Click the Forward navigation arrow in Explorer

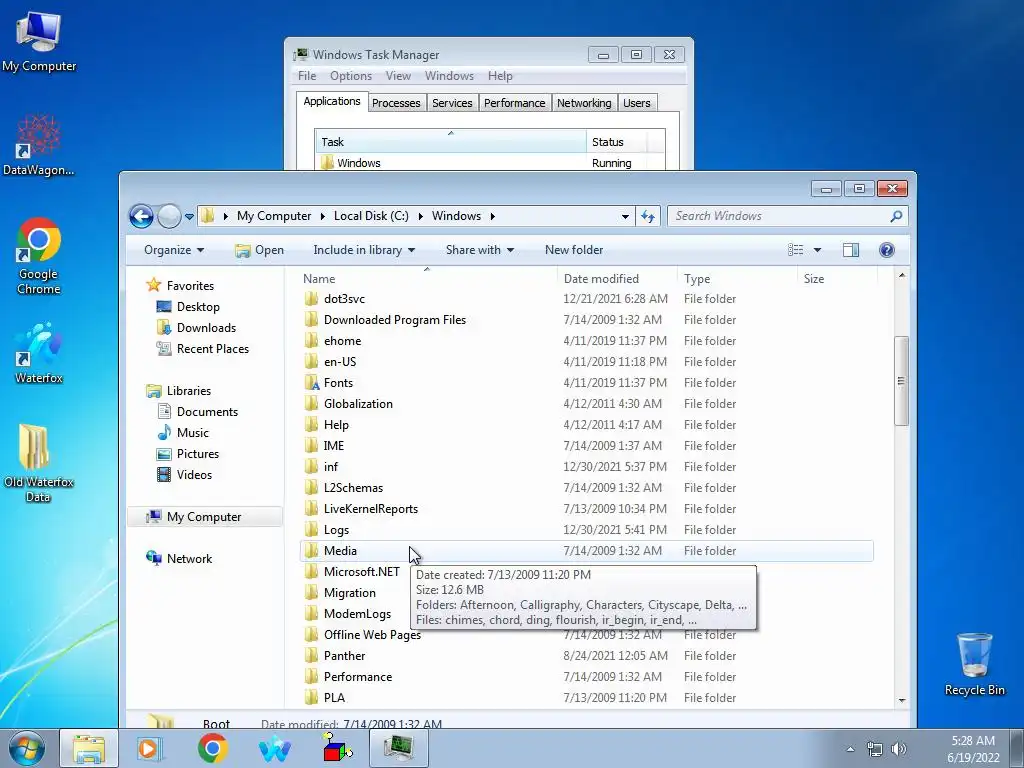pos(169,216)
